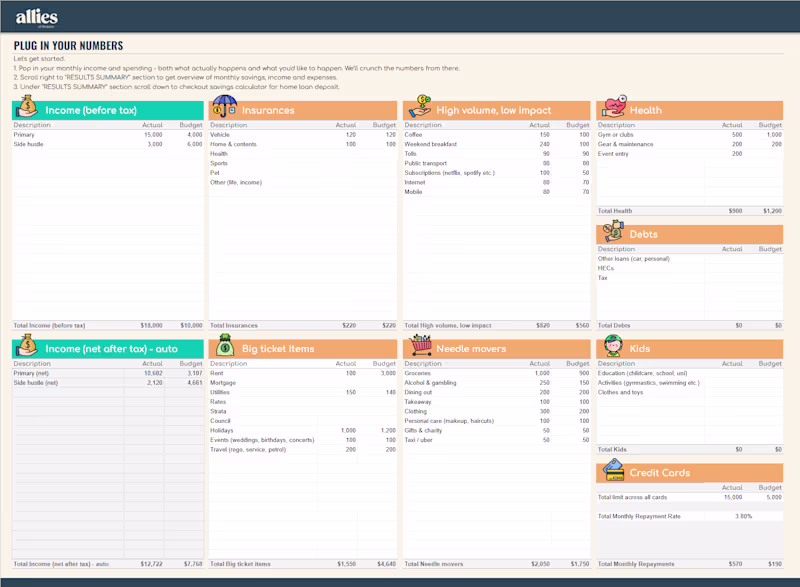Screen dimensions: 800x587
Task: Click the Debts section icon
Action: 613,231
